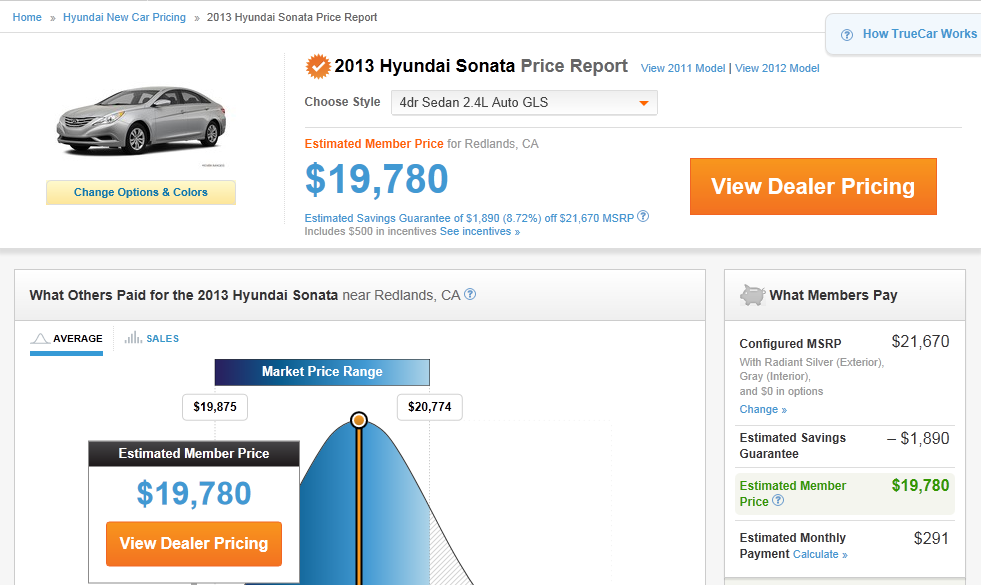Click the average price marker on the curve
The image size is (981, 585).
pos(358,420)
